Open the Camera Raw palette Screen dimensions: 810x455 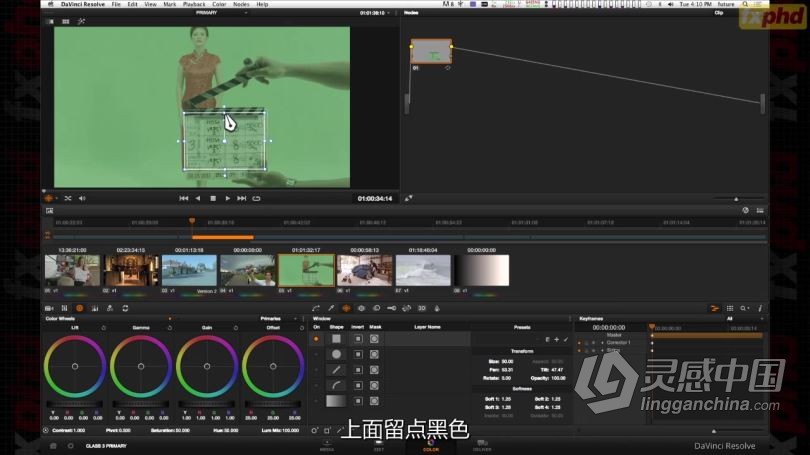pyautogui.click(x=50, y=308)
